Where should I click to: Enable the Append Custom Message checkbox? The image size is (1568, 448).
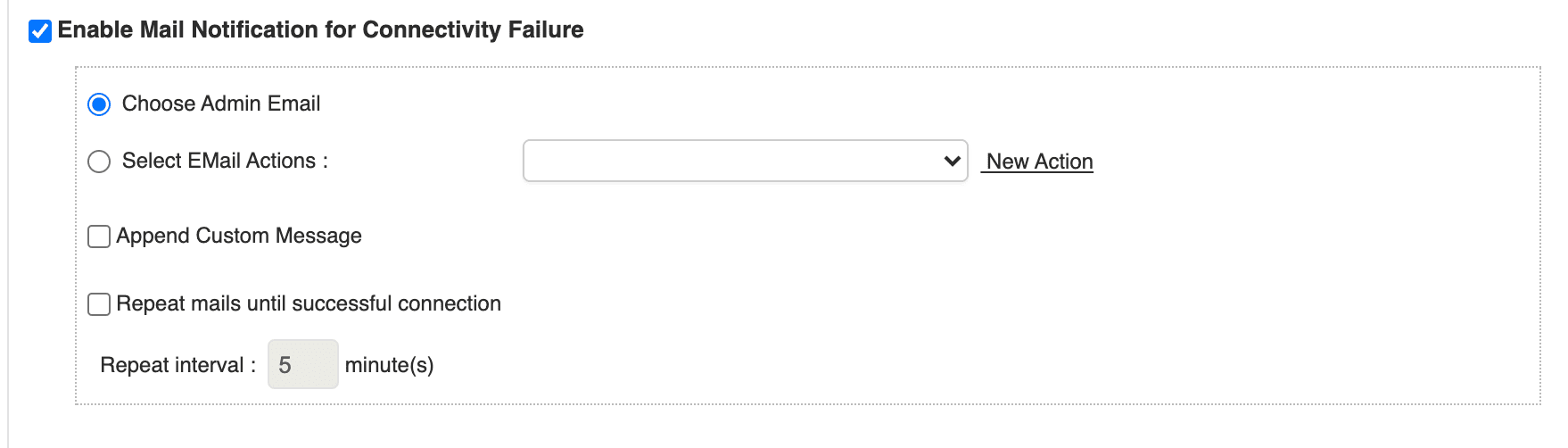pos(99,236)
